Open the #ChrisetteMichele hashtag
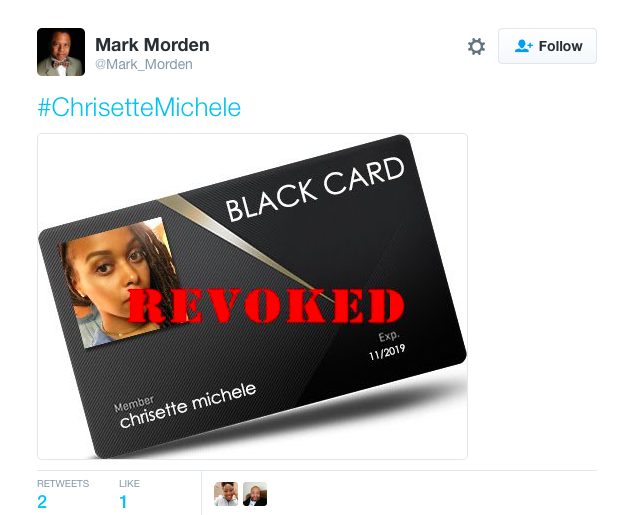Viewport: 632px width, 515px height. (x=139, y=107)
